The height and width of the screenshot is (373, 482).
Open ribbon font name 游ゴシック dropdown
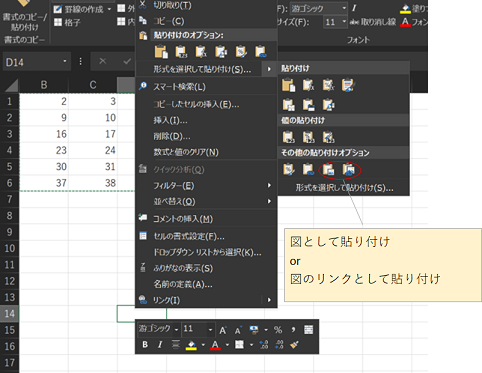pyautogui.click(x=344, y=8)
